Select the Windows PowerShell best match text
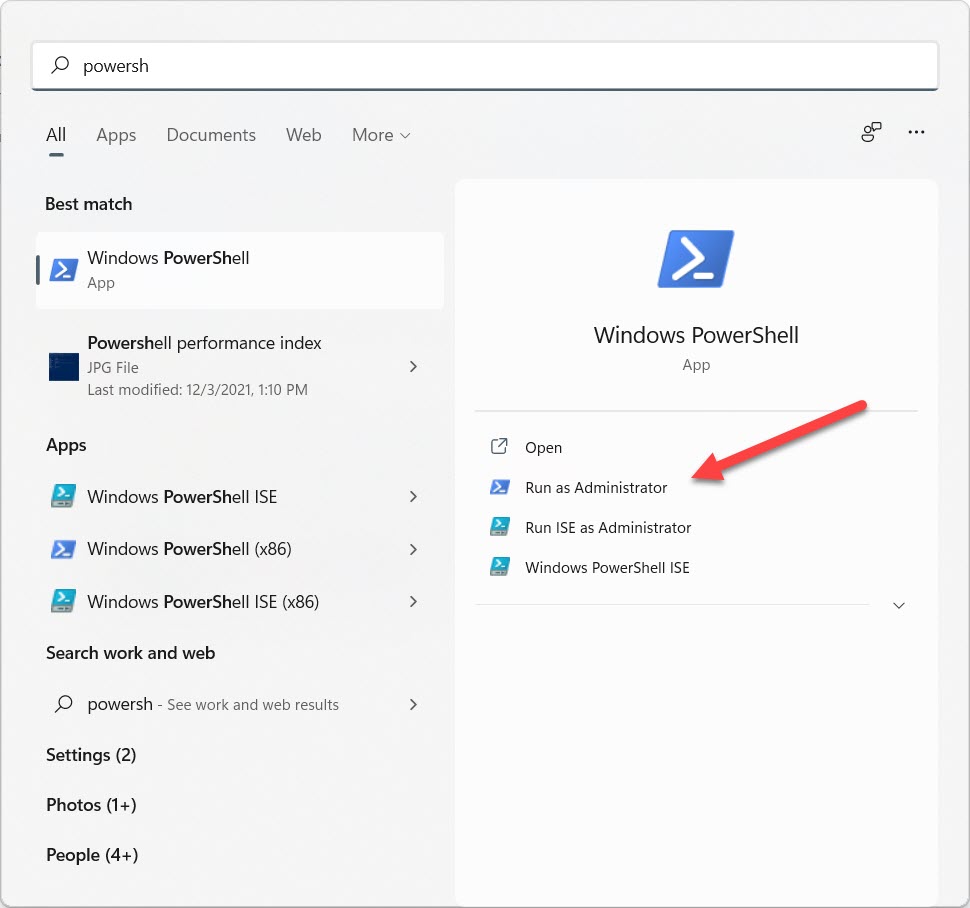Screen dimensions: 970x908 [x=168, y=257]
